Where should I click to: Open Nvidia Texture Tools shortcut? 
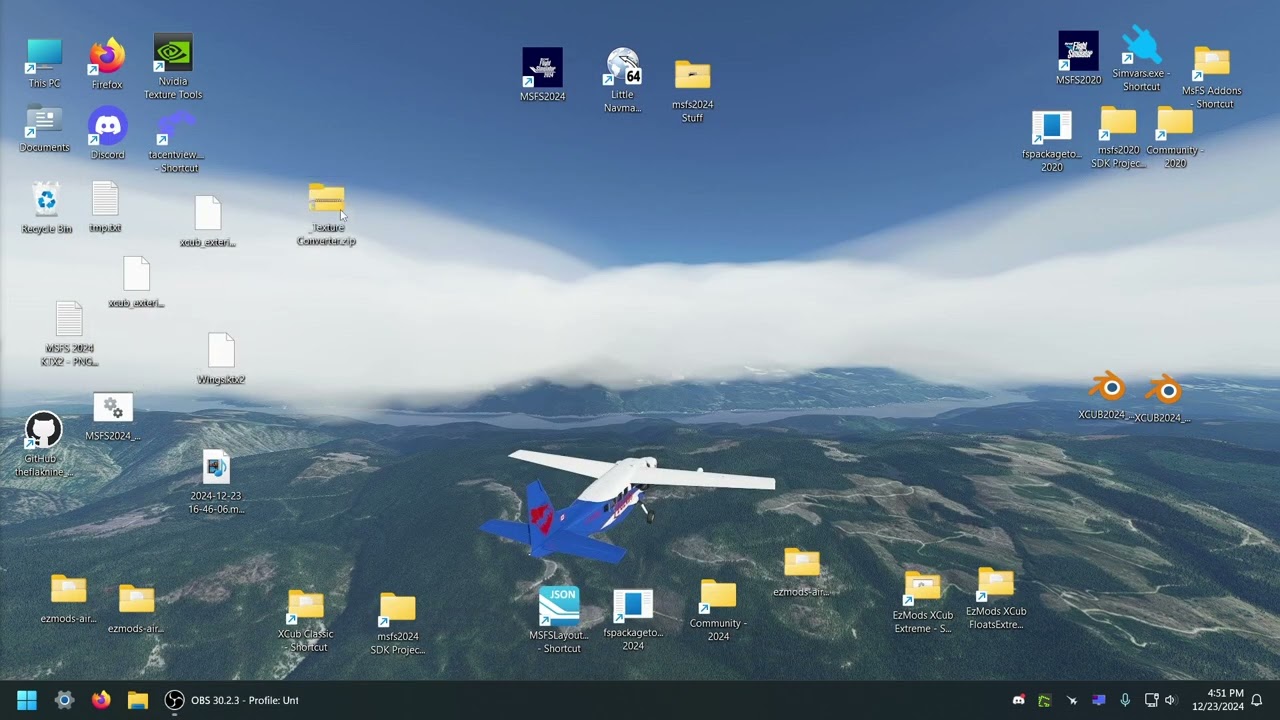click(173, 67)
